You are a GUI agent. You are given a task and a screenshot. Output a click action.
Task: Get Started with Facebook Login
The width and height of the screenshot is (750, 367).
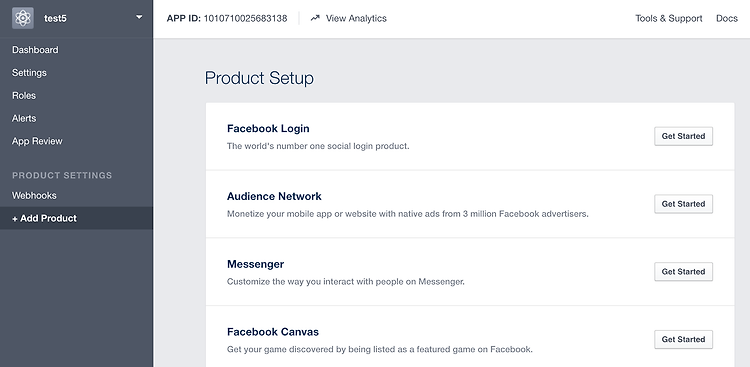[684, 136]
